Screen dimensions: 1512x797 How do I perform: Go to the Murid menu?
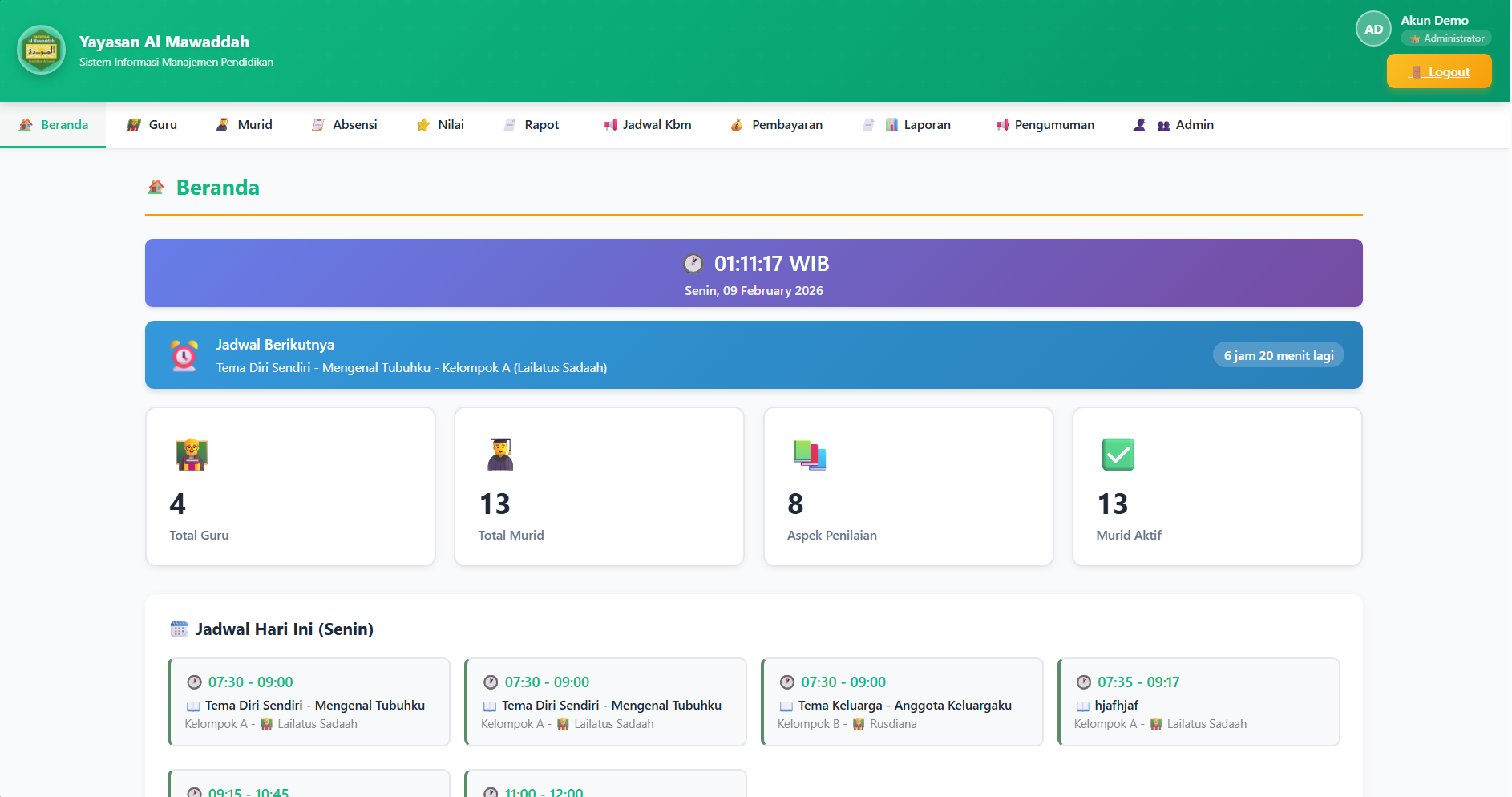point(245,125)
